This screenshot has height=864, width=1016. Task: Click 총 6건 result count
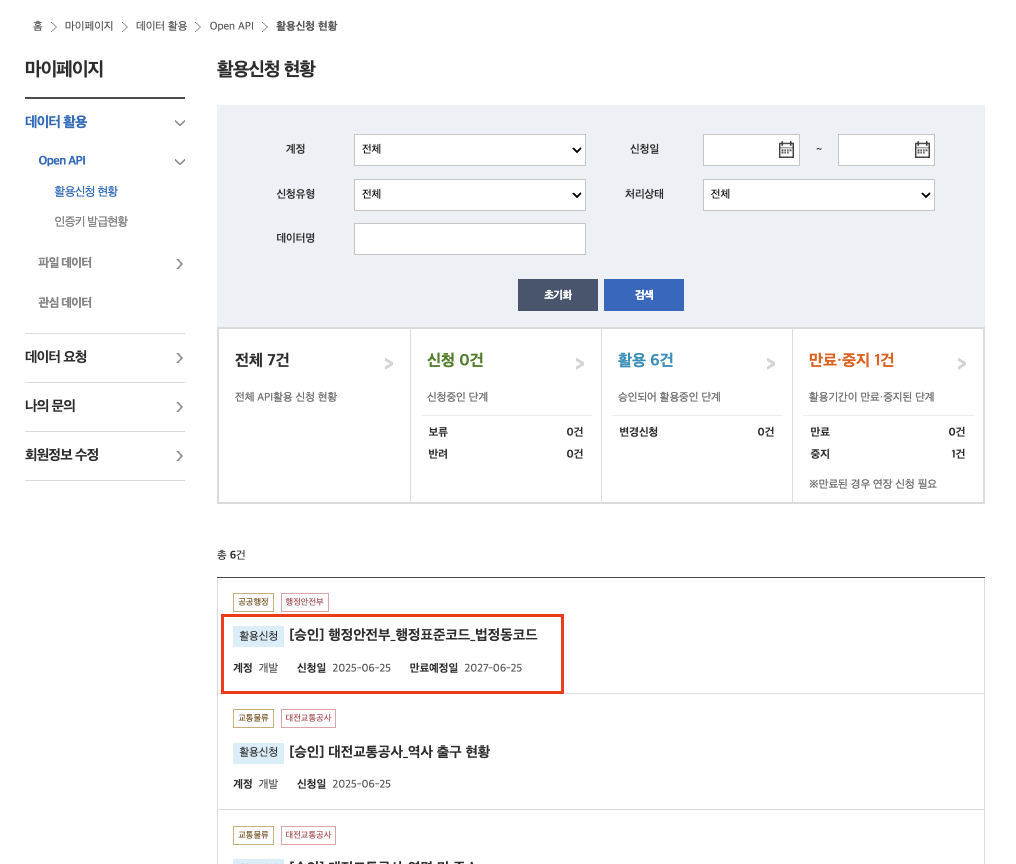click(x=231, y=555)
